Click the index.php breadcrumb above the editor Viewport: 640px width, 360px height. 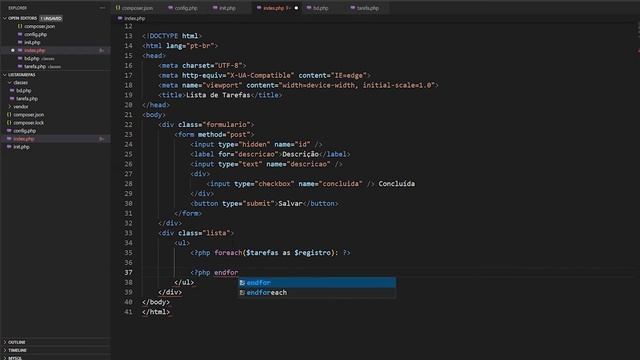pyautogui.click(x=134, y=18)
